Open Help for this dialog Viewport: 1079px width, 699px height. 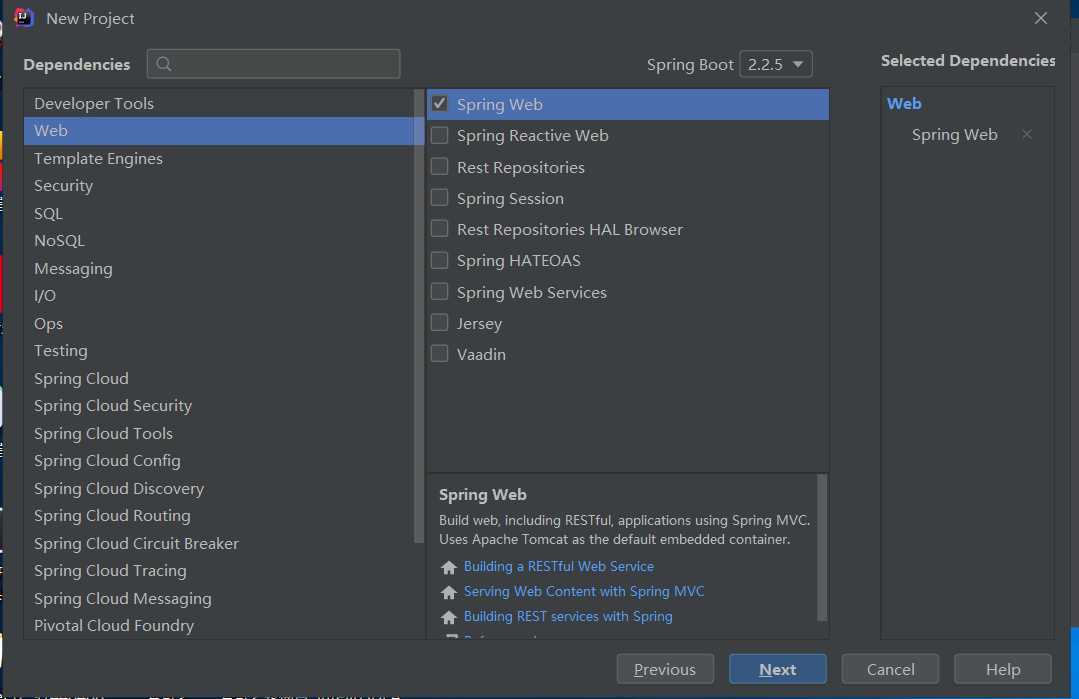tap(1003, 669)
